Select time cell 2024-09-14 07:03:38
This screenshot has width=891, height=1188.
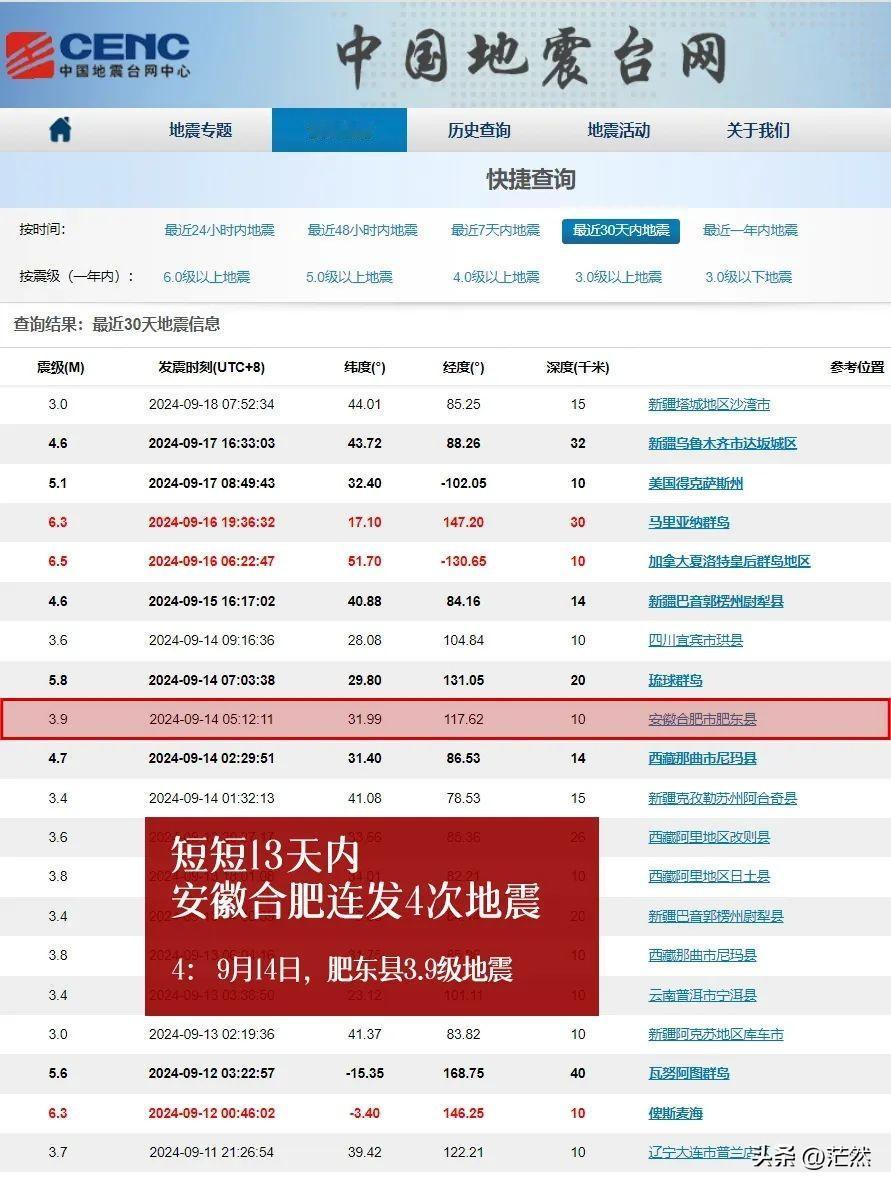click(x=211, y=680)
